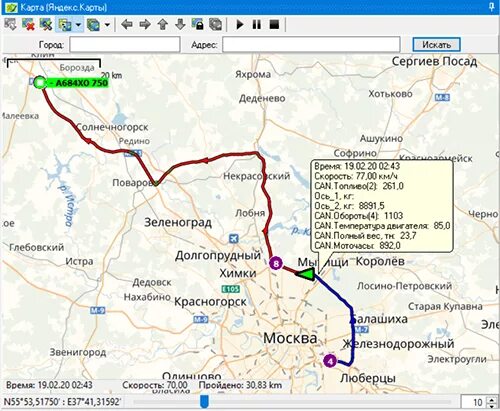Click the Красногорск city label
Viewport: 500px width, 411px height.
pos(210,302)
